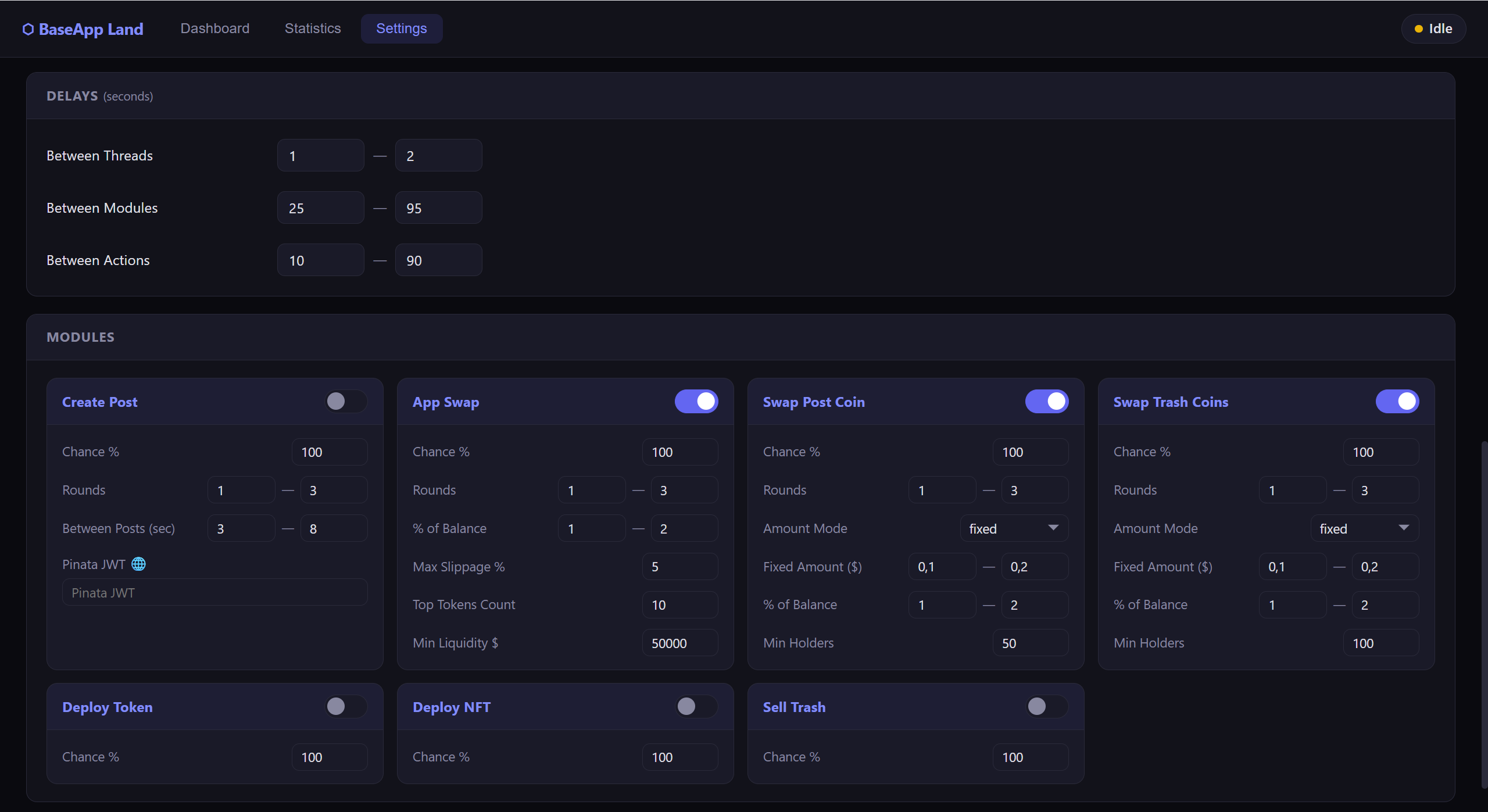Select the Settings tab
Screen dimensions: 1488x812
[x=402, y=28]
